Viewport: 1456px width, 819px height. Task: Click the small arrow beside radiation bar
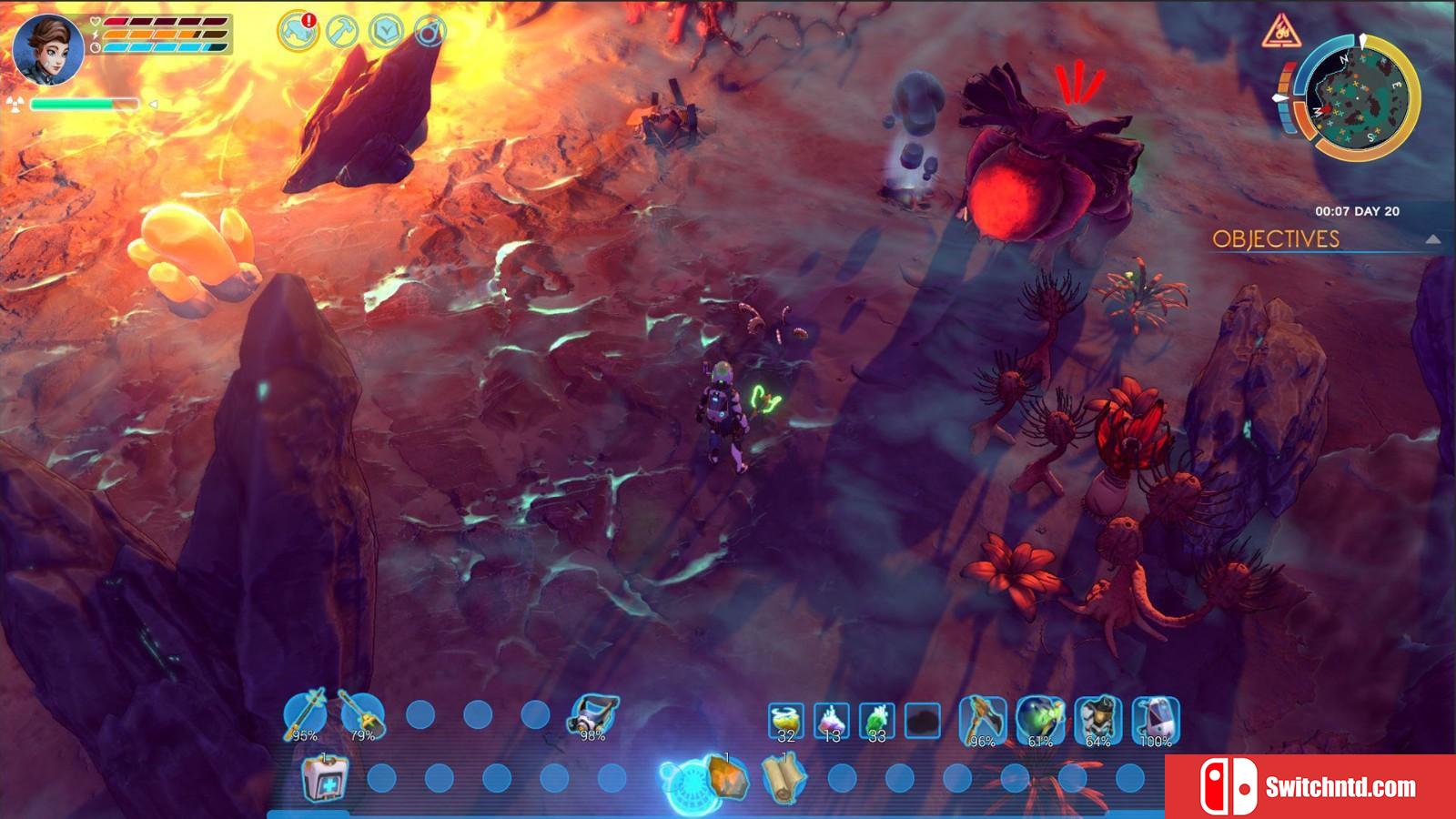coord(153,105)
